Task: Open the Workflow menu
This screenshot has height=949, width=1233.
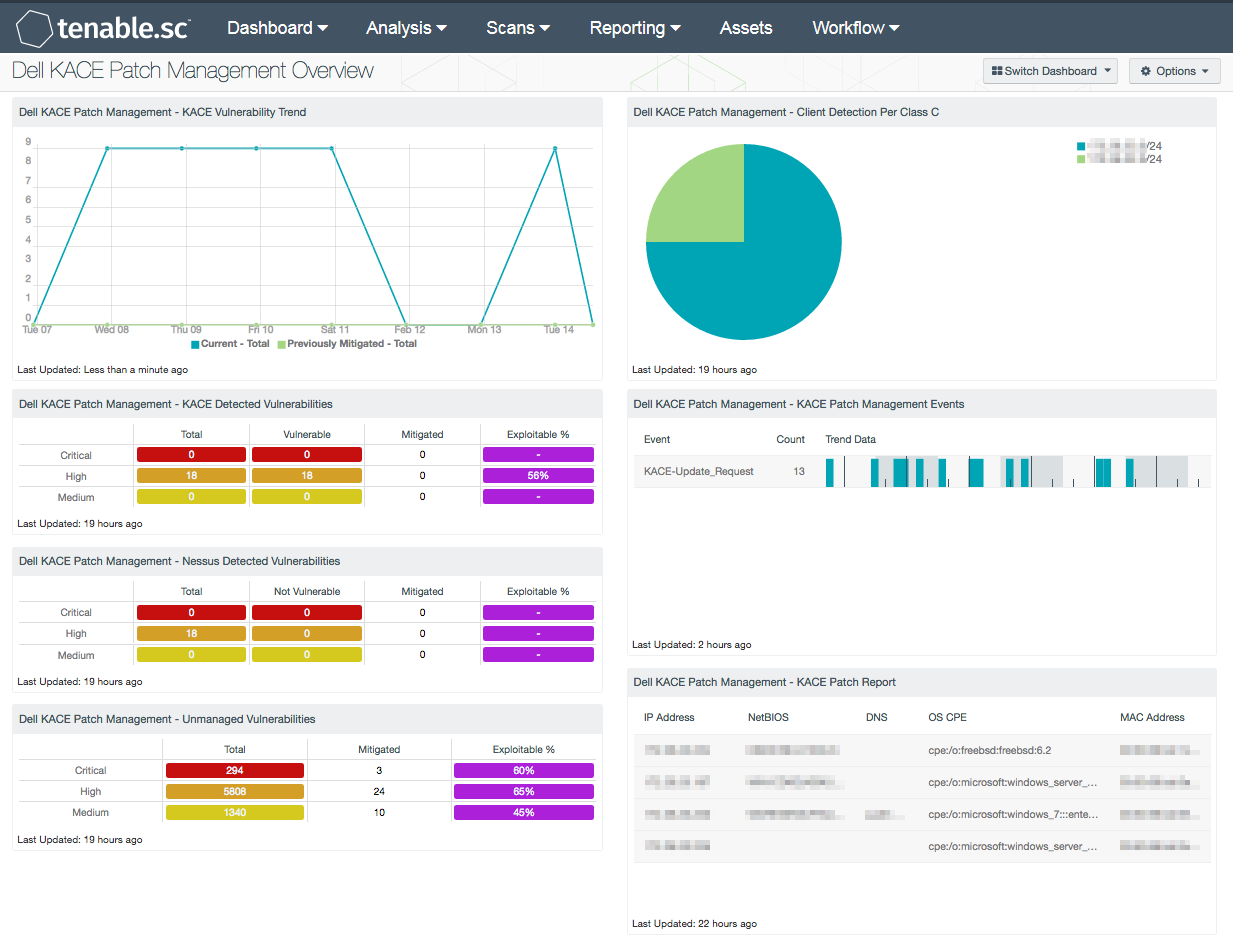Action: [x=856, y=28]
